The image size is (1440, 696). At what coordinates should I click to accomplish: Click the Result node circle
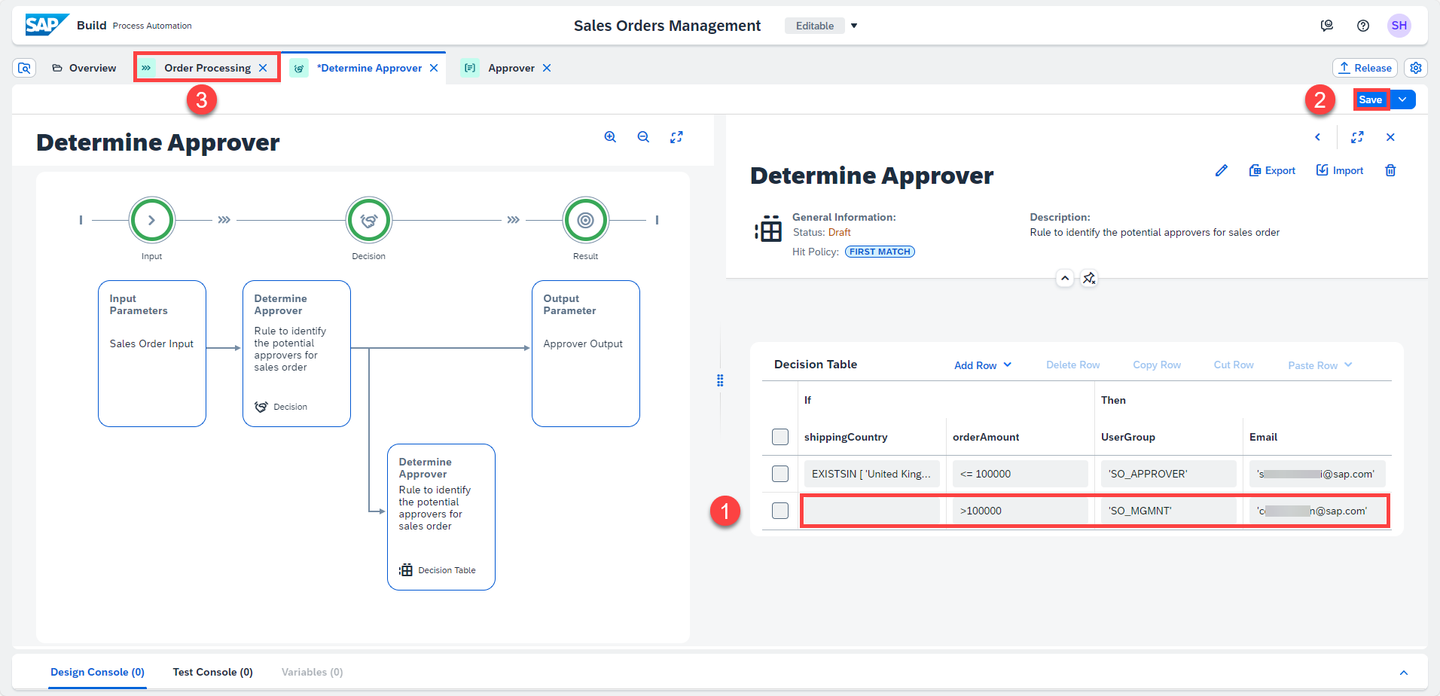point(586,220)
